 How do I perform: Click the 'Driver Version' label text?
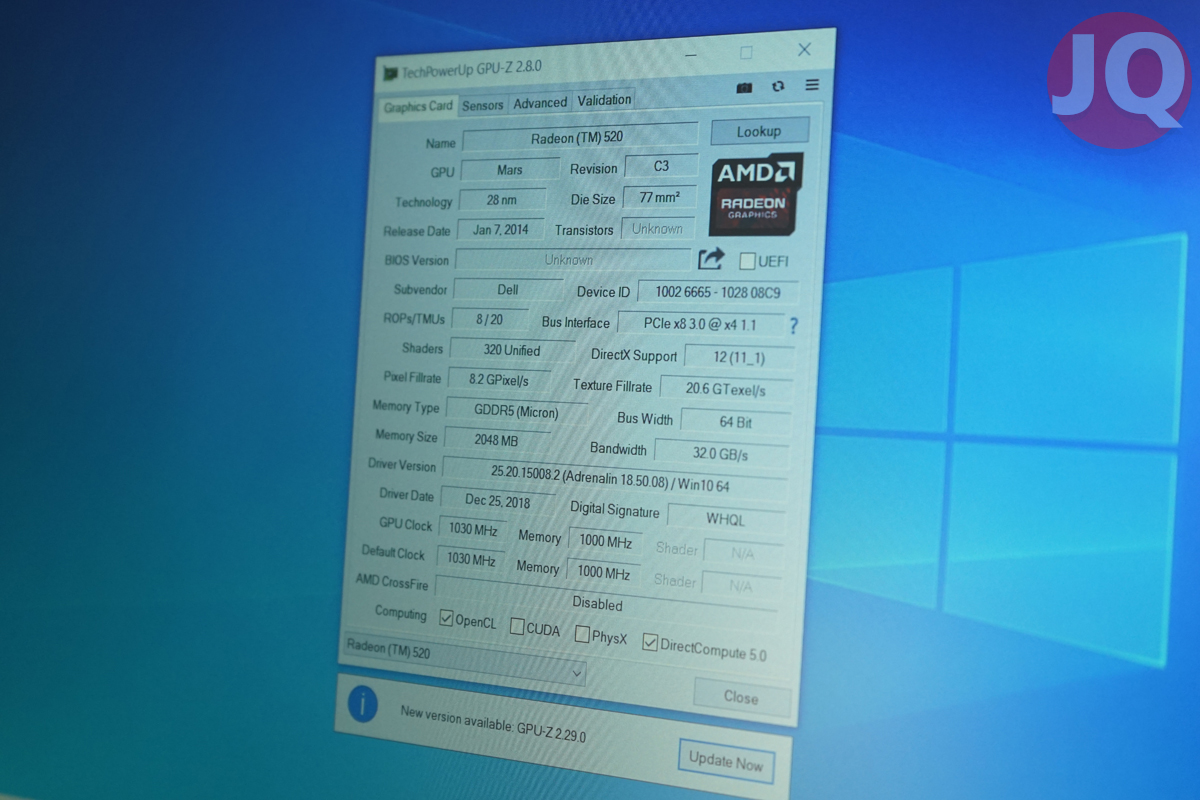click(403, 465)
